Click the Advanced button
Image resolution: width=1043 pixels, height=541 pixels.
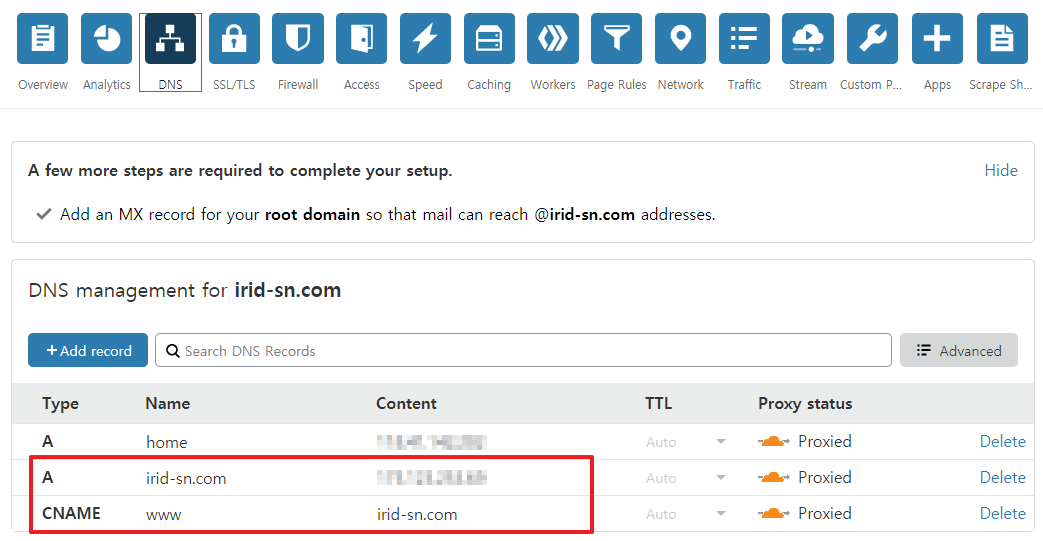[x=959, y=350]
